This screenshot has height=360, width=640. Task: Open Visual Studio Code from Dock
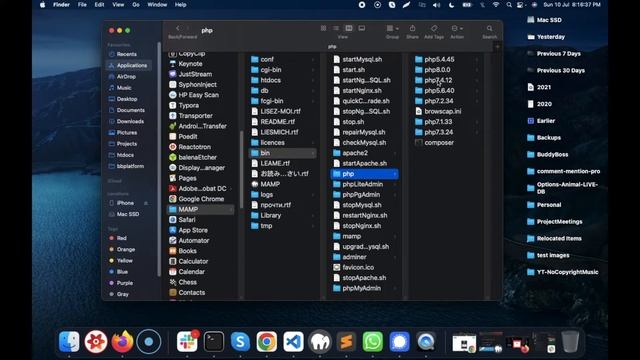click(293, 341)
